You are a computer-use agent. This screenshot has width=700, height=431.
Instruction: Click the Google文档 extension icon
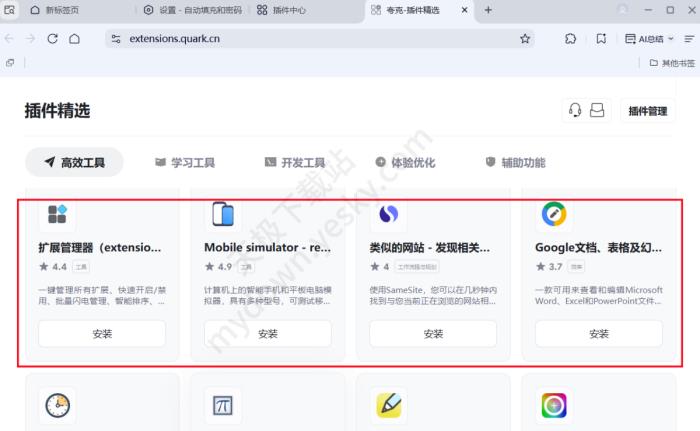[x=551, y=214]
